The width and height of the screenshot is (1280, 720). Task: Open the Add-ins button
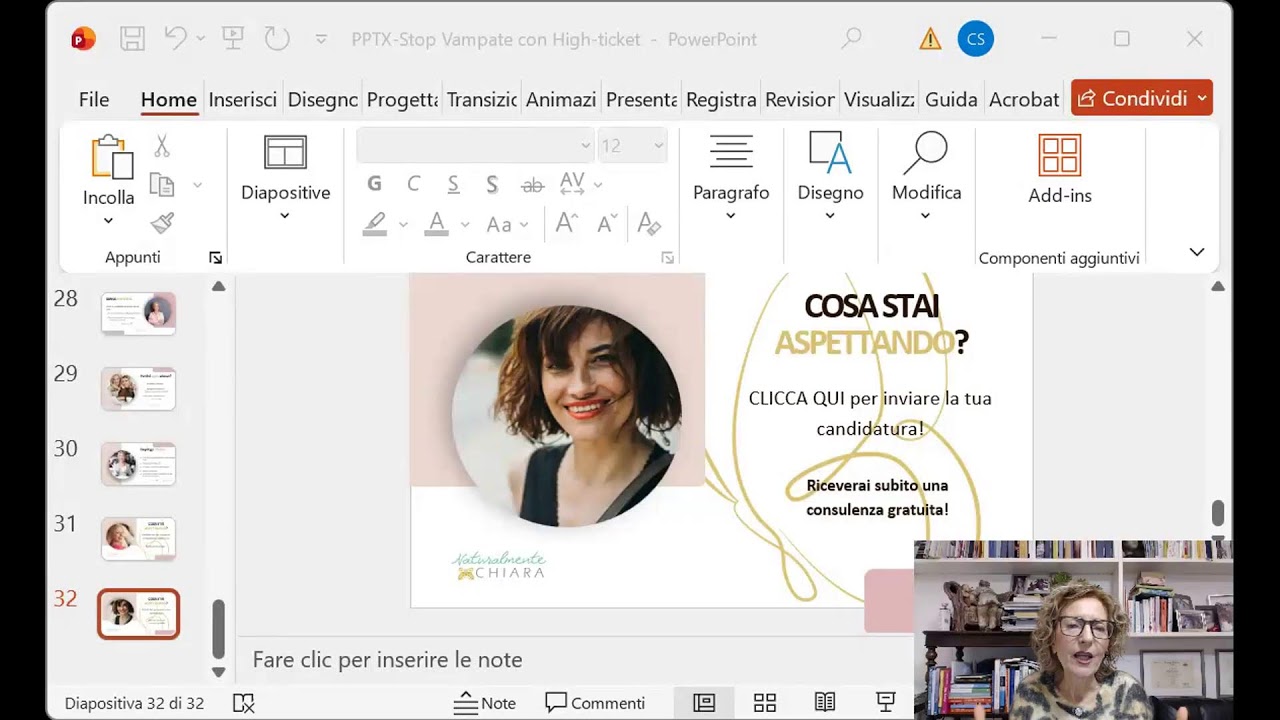tap(1060, 169)
